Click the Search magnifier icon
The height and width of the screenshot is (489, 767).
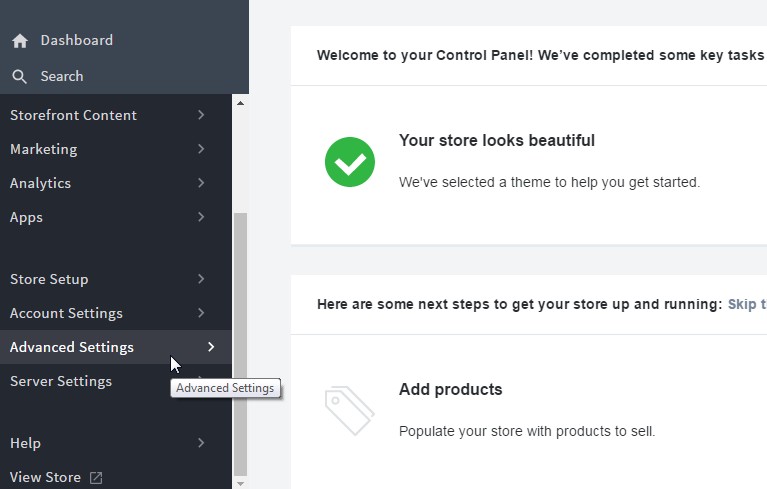pos(19,76)
